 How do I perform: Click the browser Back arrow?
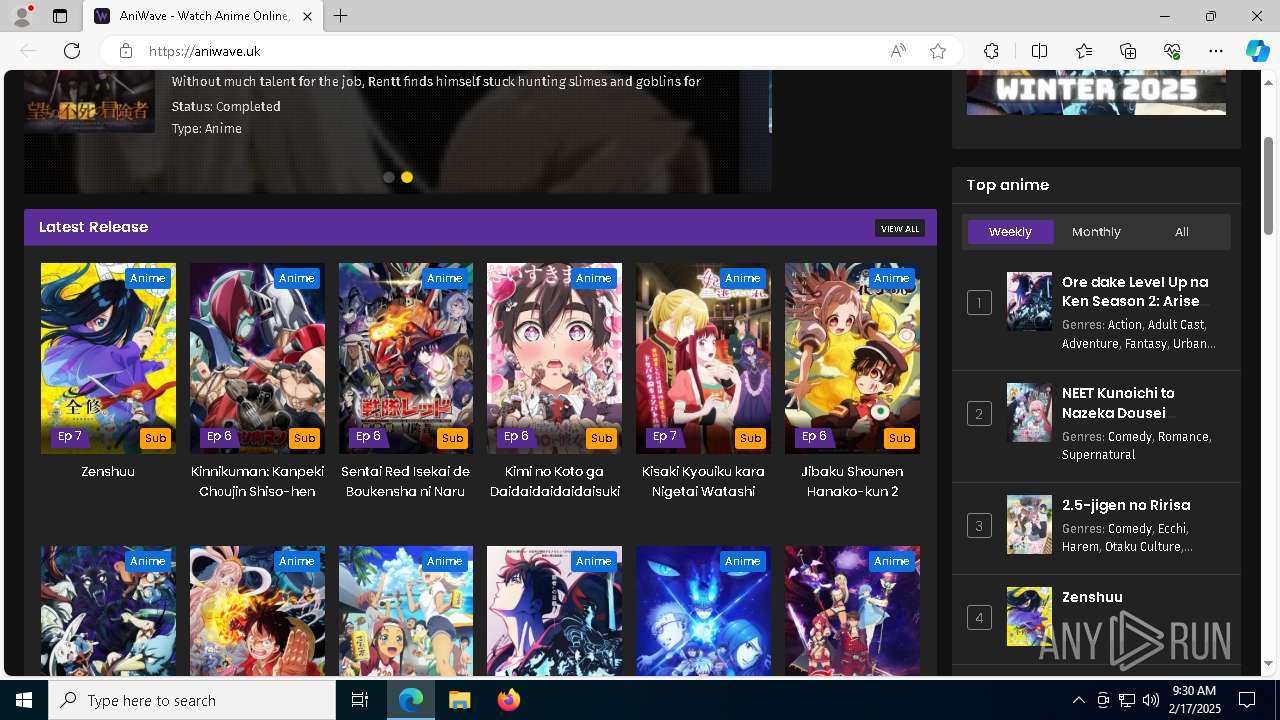pyautogui.click(x=28, y=51)
